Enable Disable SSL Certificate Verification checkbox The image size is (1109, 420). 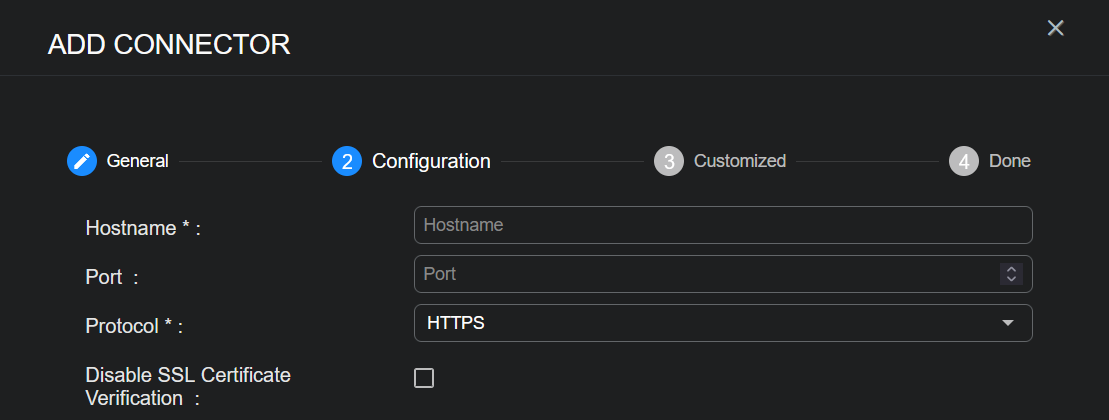pos(424,378)
